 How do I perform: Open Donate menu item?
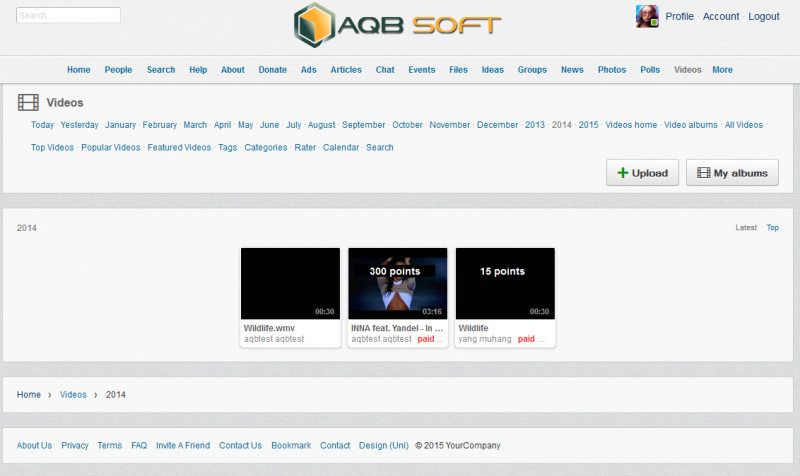tap(272, 70)
